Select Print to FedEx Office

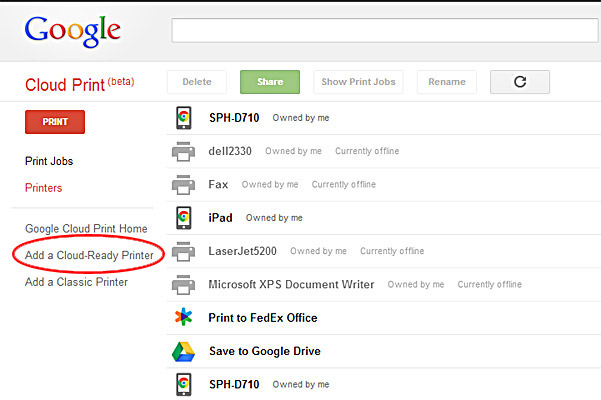tap(263, 318)
